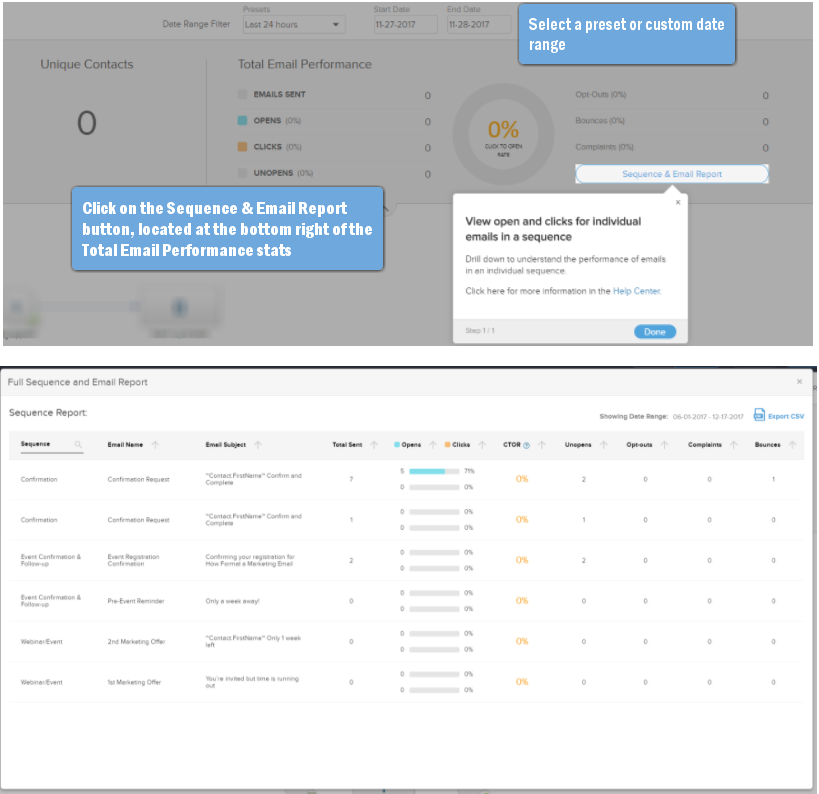Click the Export CSV file icon
Screen dimensions: 819x794
tap(759, 415)
